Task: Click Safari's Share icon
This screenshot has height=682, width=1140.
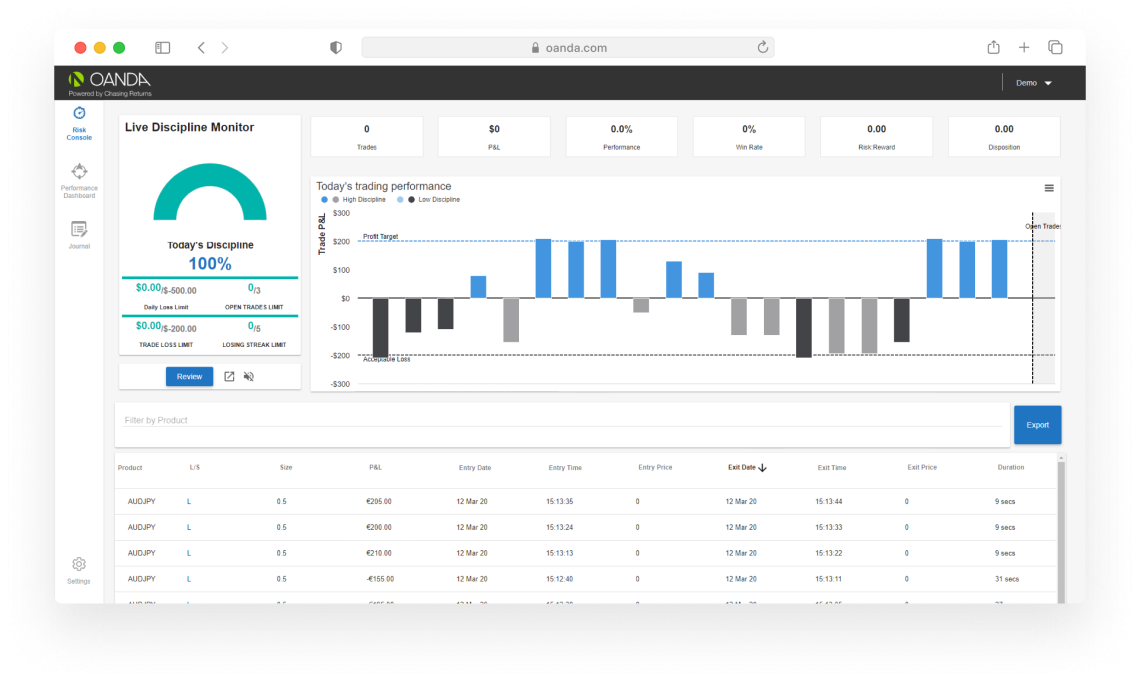Action: pos(993,48)
